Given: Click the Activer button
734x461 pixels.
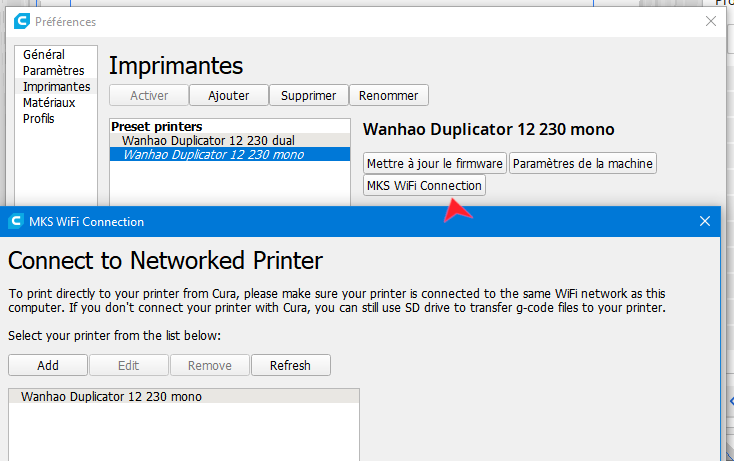Looking at the screenshot, I should [149, 95].
